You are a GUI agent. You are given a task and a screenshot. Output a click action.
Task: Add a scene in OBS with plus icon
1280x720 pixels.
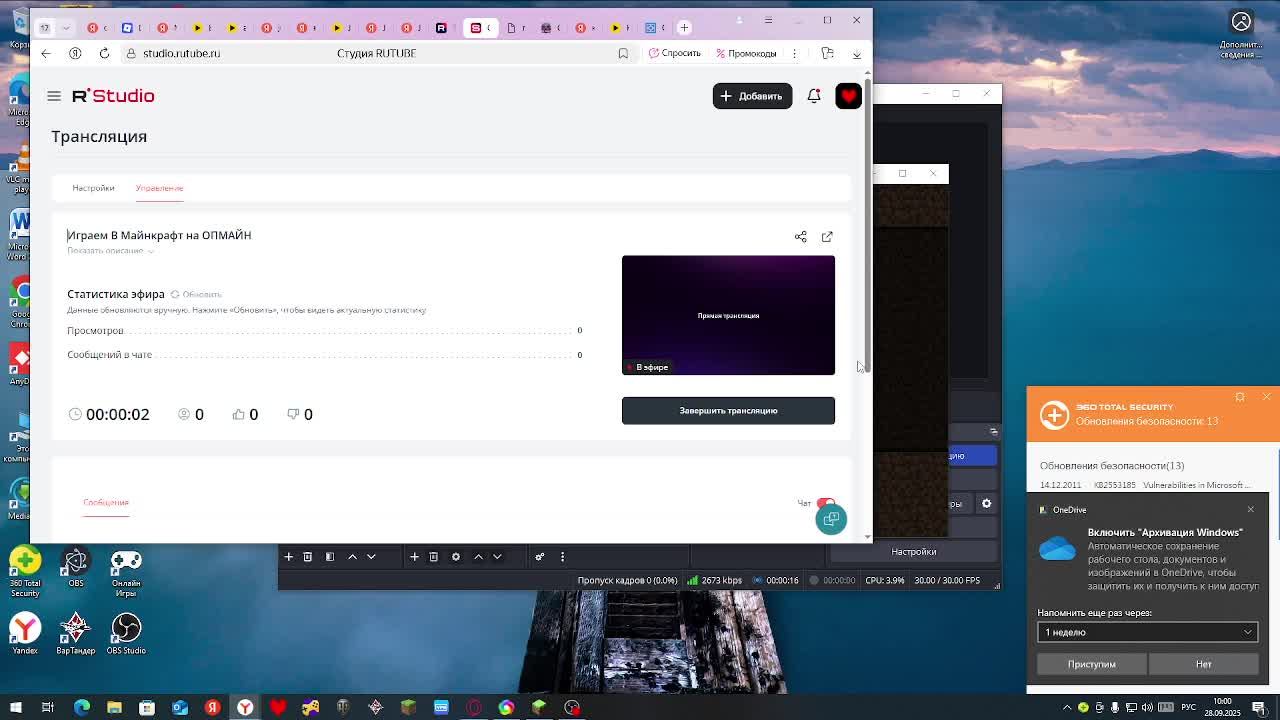point(288,557)
